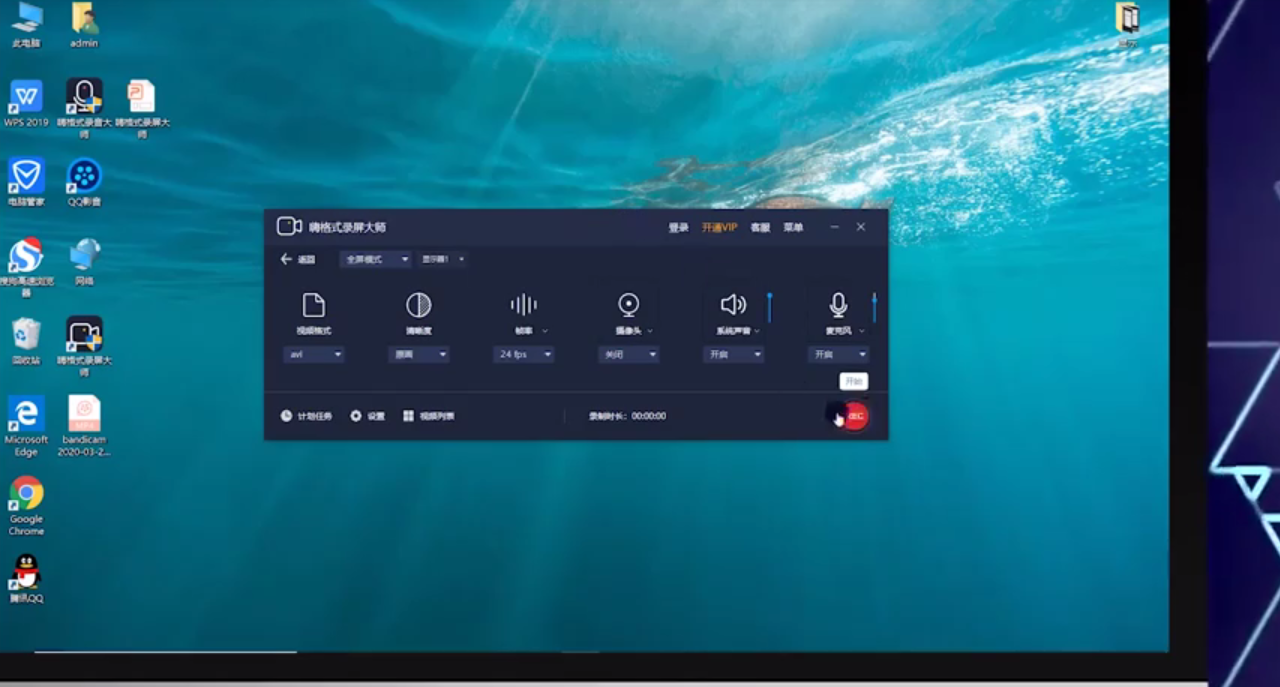Expand the chevron beside system sound label
This screenshot has height=687, width=1280.
(x=757, y=331)
